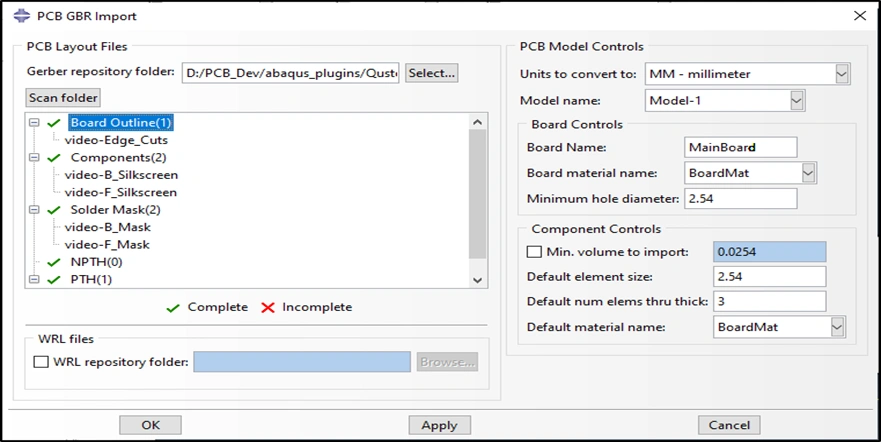Enable the Min. volume to import checkbox
The width and height of the screenshot is (881, 442).
click(x=534, y=252)
